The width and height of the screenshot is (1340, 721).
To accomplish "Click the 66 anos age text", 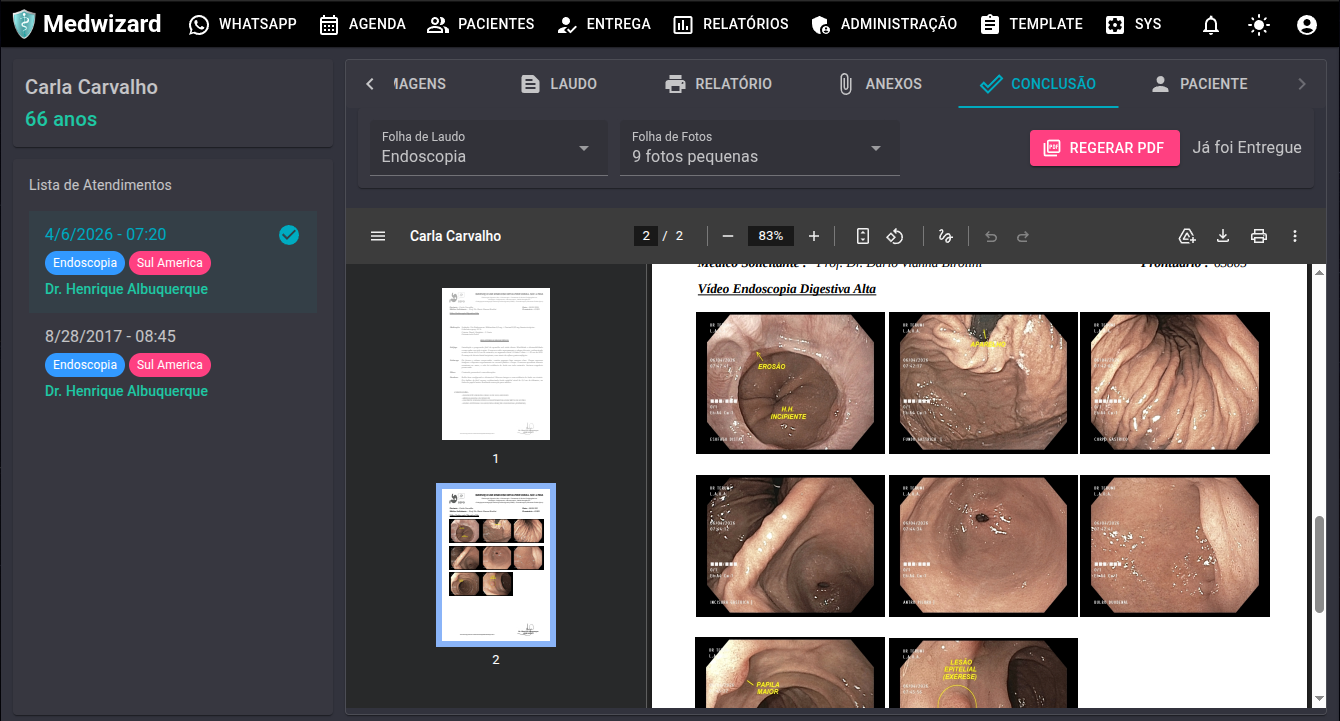I will (x=61, y=119).
